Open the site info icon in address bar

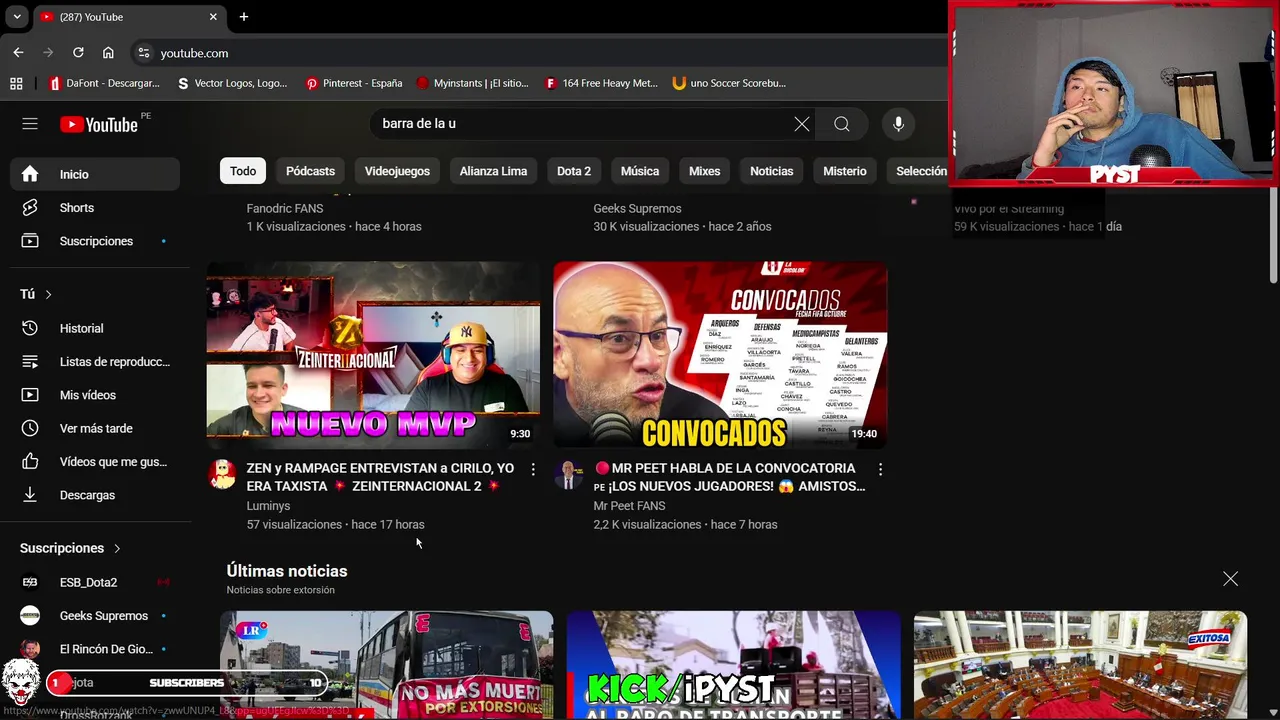coord(143,53)
